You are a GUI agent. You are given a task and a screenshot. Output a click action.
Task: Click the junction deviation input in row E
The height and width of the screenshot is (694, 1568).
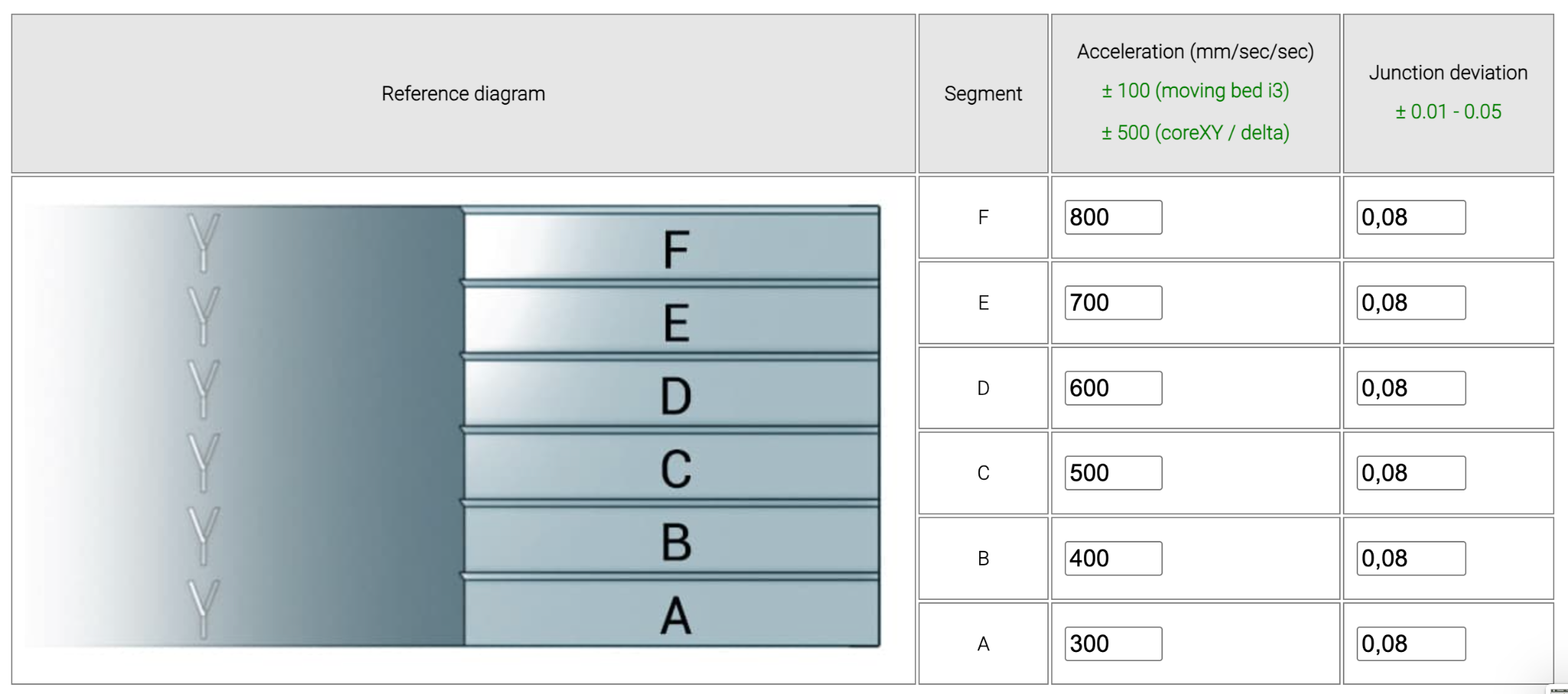click(1411, 302)
